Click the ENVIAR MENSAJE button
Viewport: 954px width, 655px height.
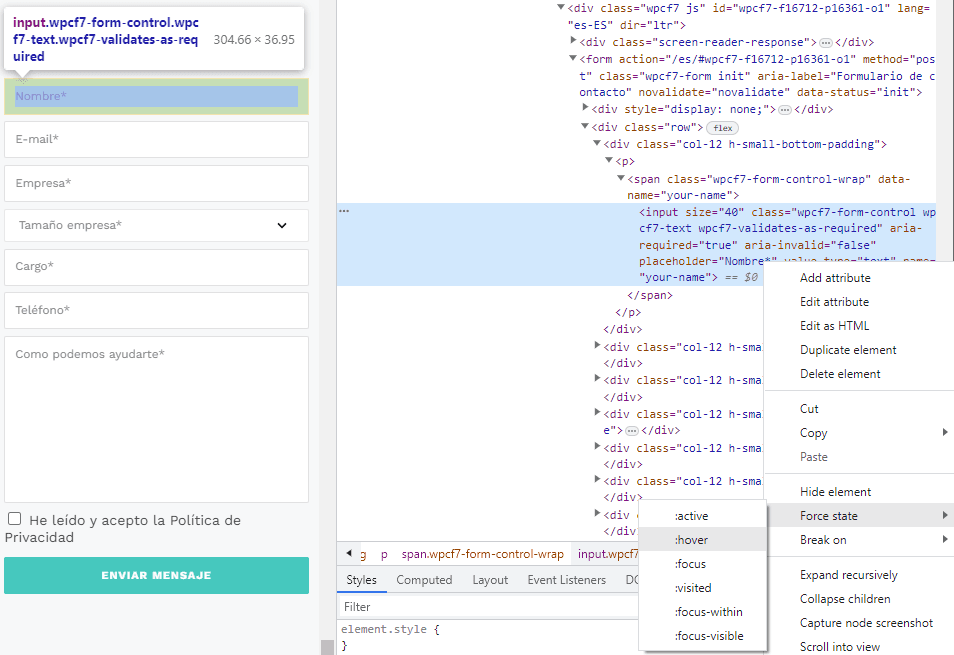pos(156,575)
